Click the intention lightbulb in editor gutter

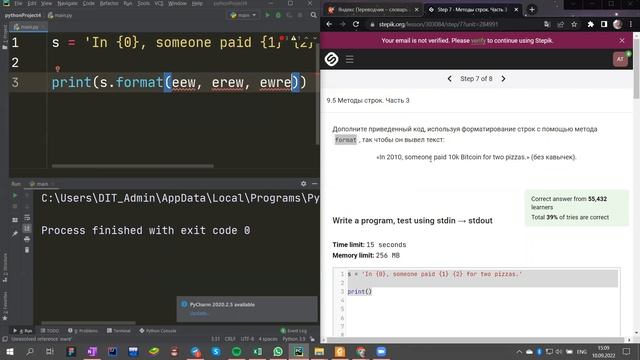(x=58, y=69)
